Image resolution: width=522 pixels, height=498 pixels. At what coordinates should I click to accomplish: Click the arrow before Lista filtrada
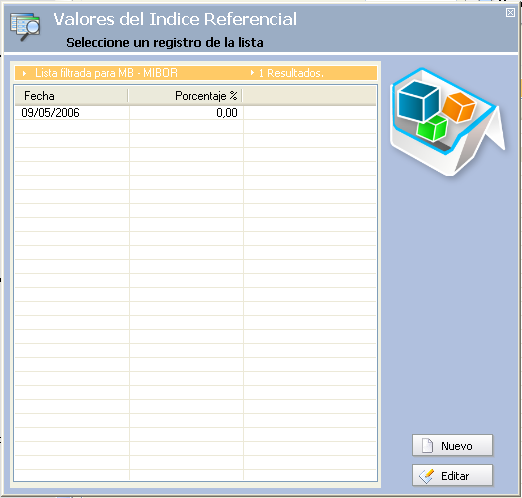(x=24, y=73)
